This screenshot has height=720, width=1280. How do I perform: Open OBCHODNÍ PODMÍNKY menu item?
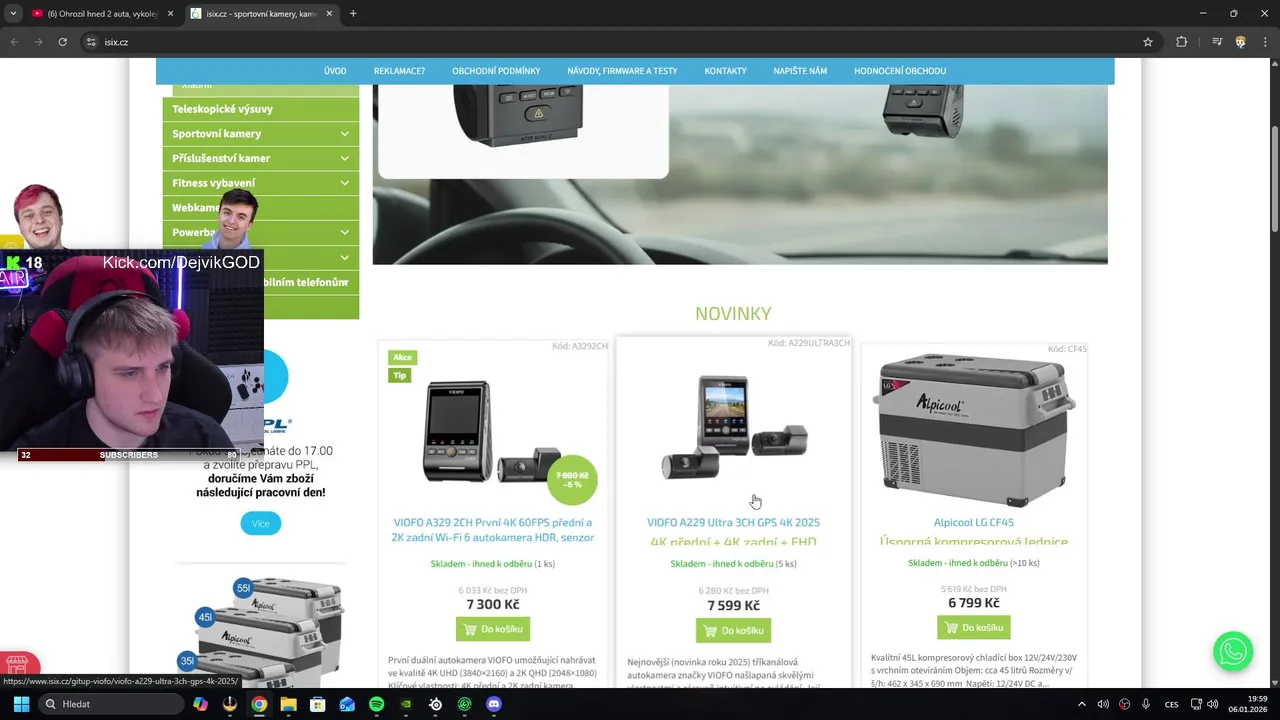tap(496, 71)
